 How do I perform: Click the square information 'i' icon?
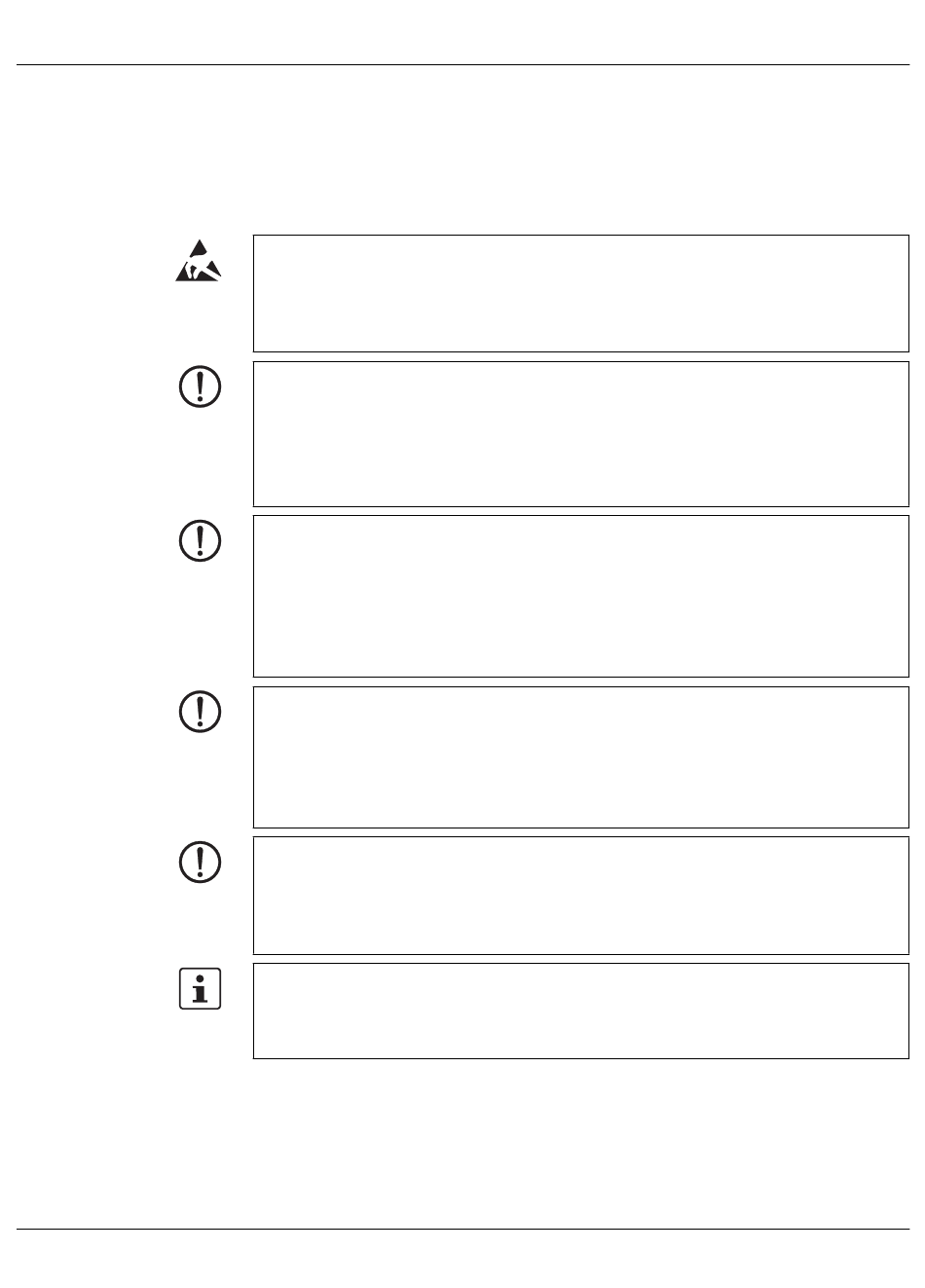[201, 989]
